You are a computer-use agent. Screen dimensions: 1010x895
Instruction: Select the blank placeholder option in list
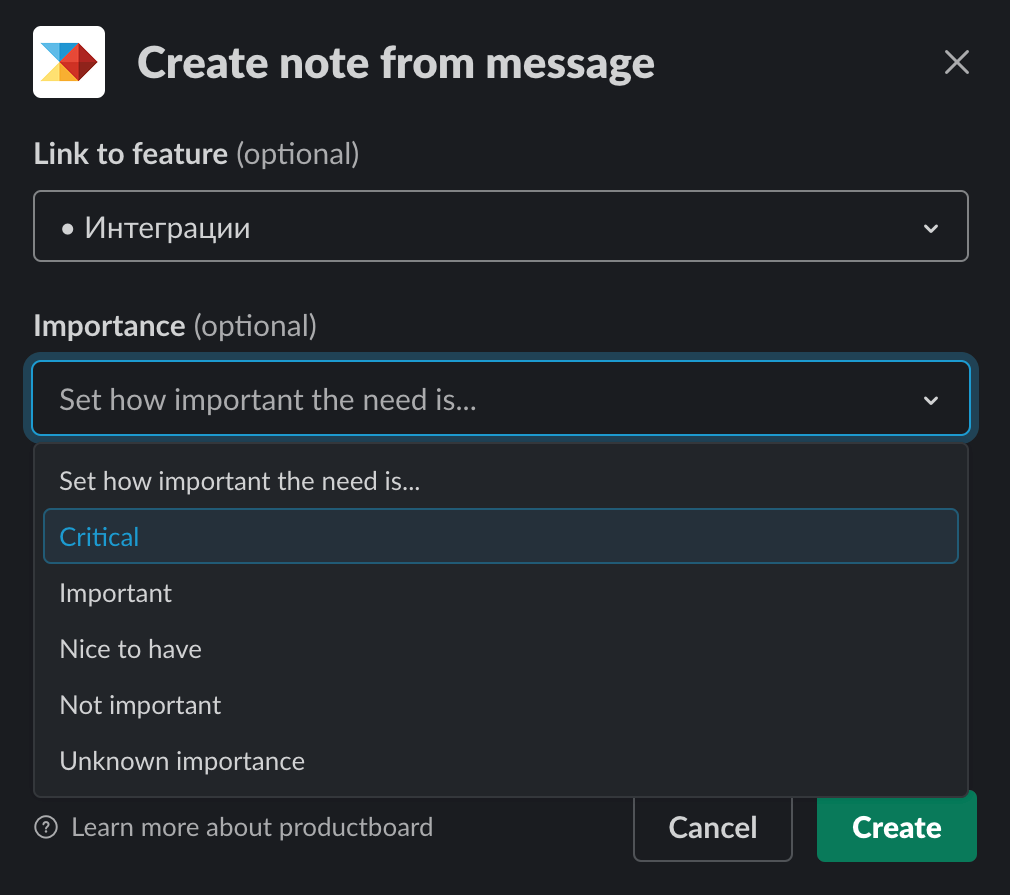[x=240, y=481]
